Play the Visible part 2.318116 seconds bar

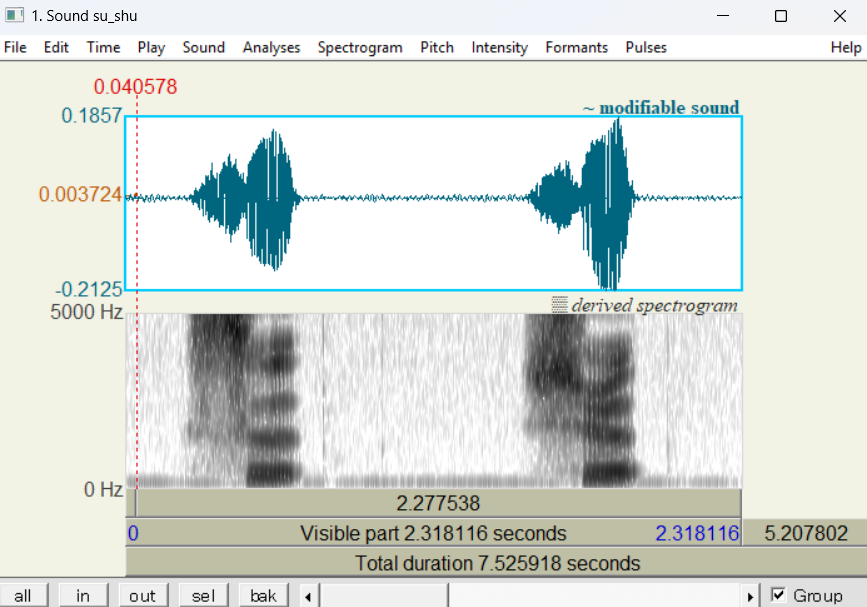pos(434,533)
